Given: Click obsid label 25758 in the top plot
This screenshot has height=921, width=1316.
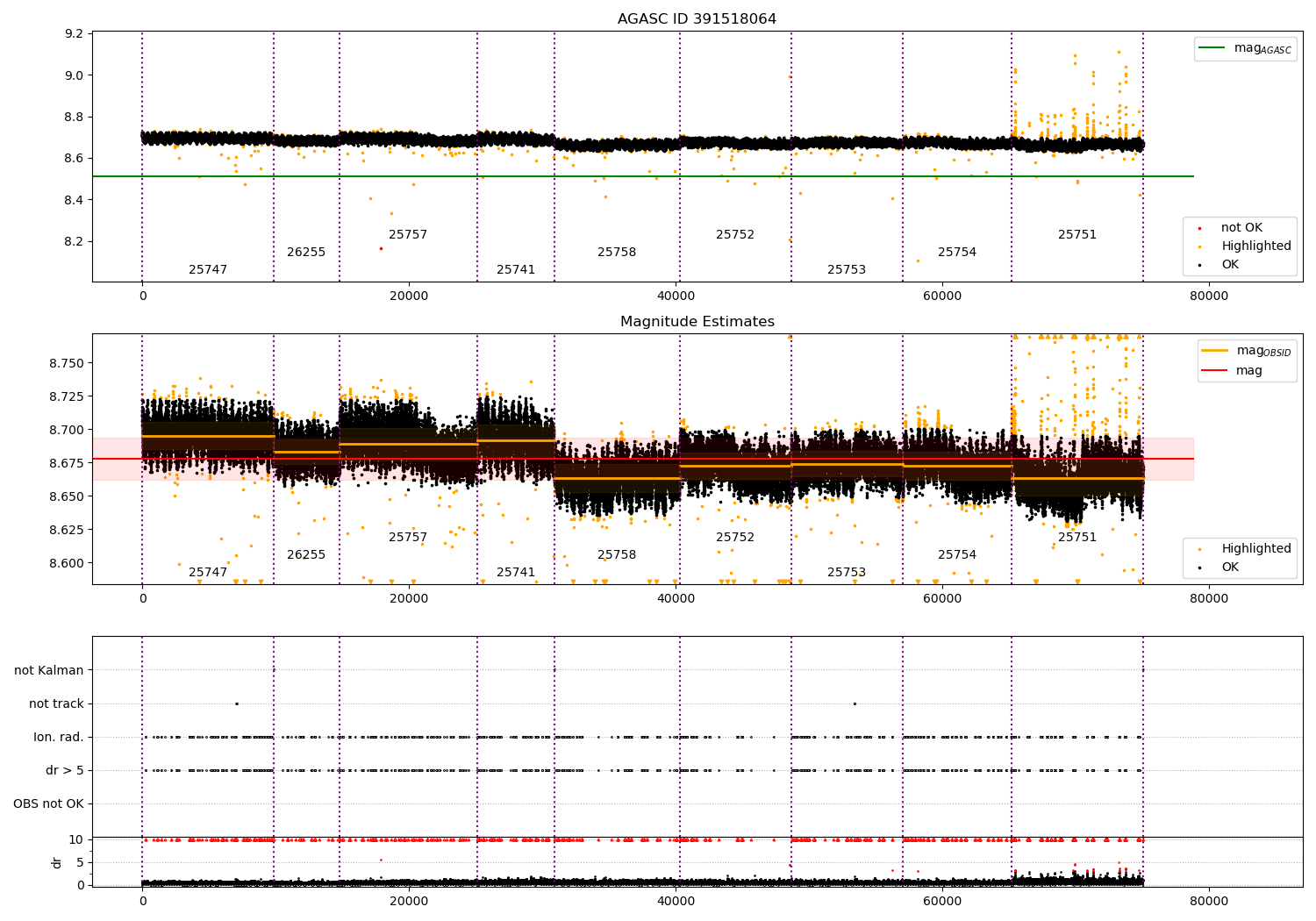Looking at the screenshot, I should click(617, 252).
